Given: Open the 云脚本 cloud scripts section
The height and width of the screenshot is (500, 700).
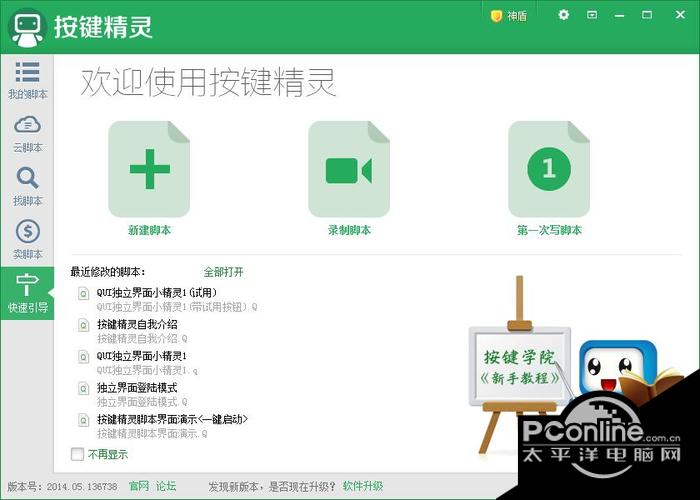Looking at the screenshot, I should tap(27, 133).
